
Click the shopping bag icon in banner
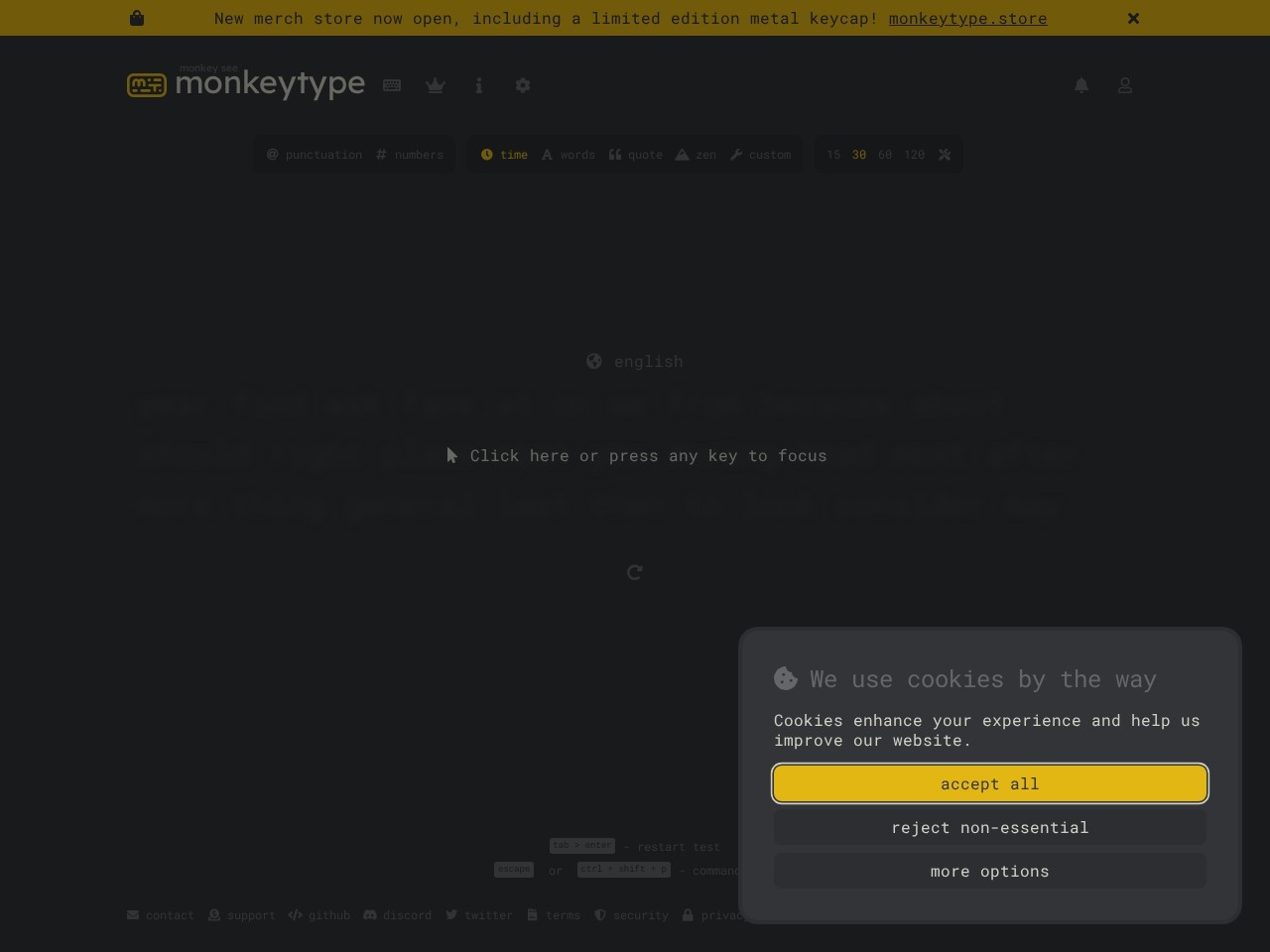[137, 18]
